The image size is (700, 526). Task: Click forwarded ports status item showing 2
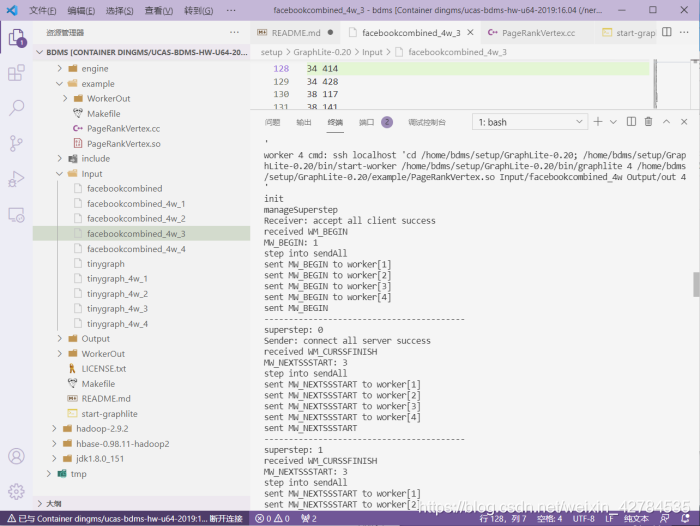pyautogui.click(x=309, y=518)
